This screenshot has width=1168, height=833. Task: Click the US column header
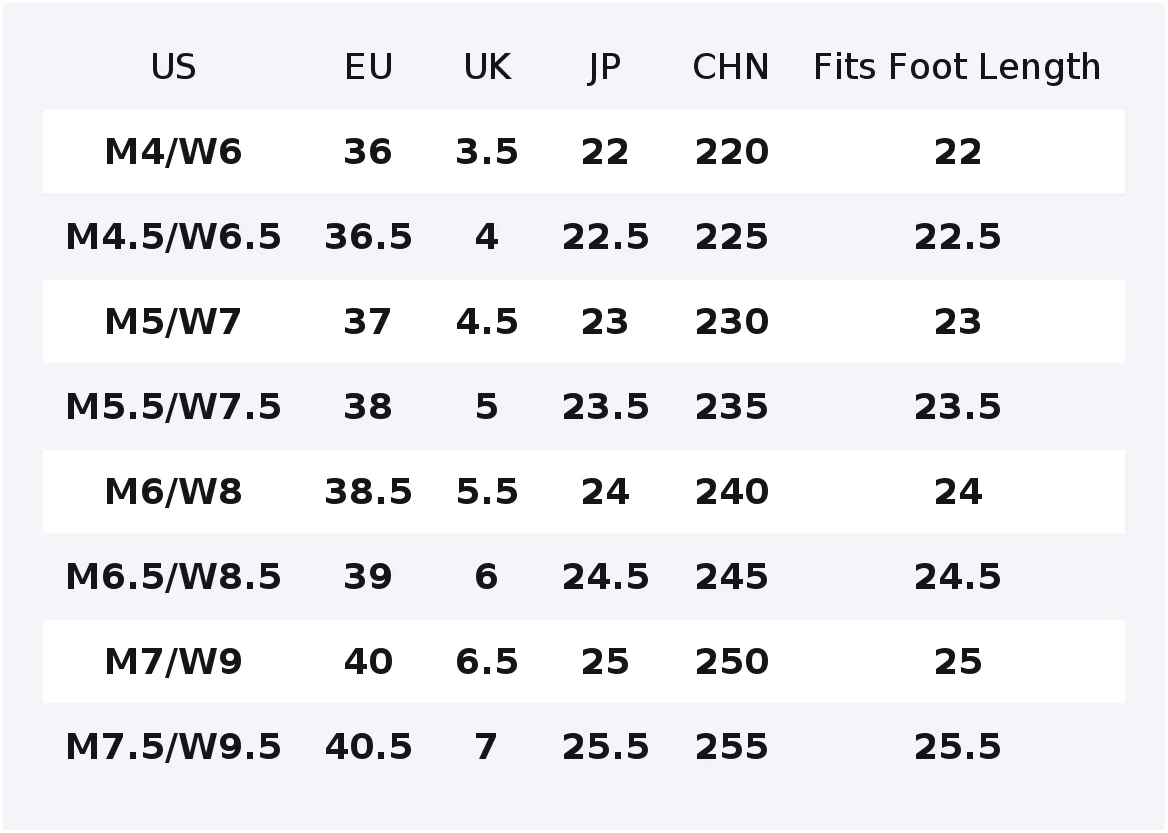[x=174, y=67]
